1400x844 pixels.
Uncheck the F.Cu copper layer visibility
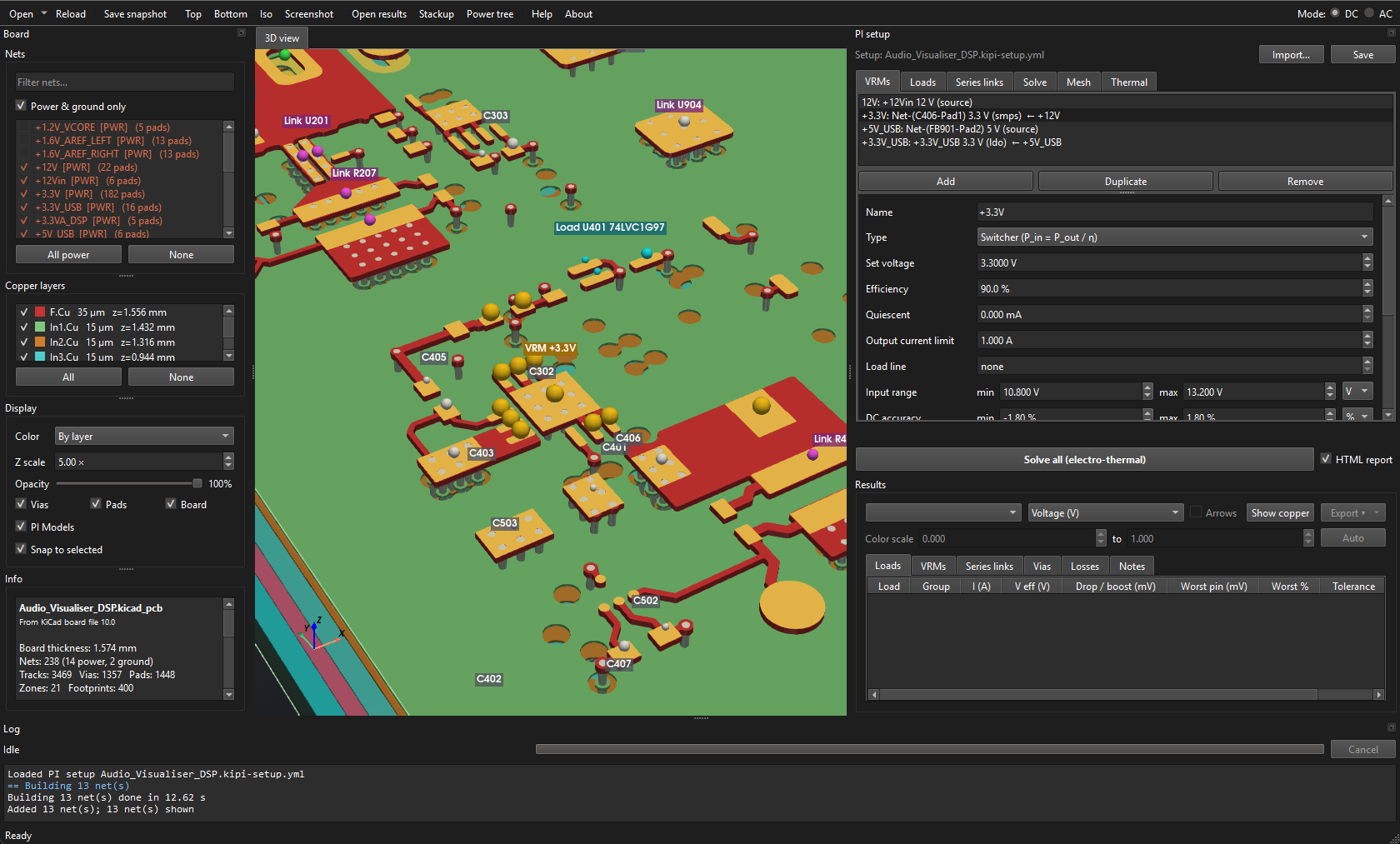pyautogui.click(x=24, y=312)
